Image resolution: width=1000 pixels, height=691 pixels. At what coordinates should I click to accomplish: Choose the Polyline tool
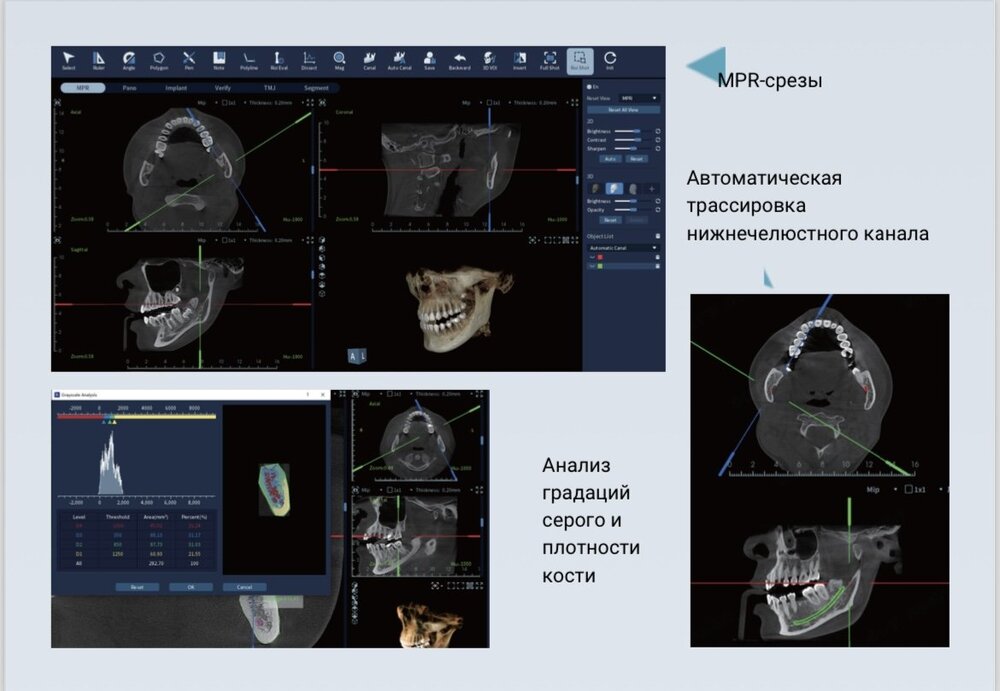249,61
